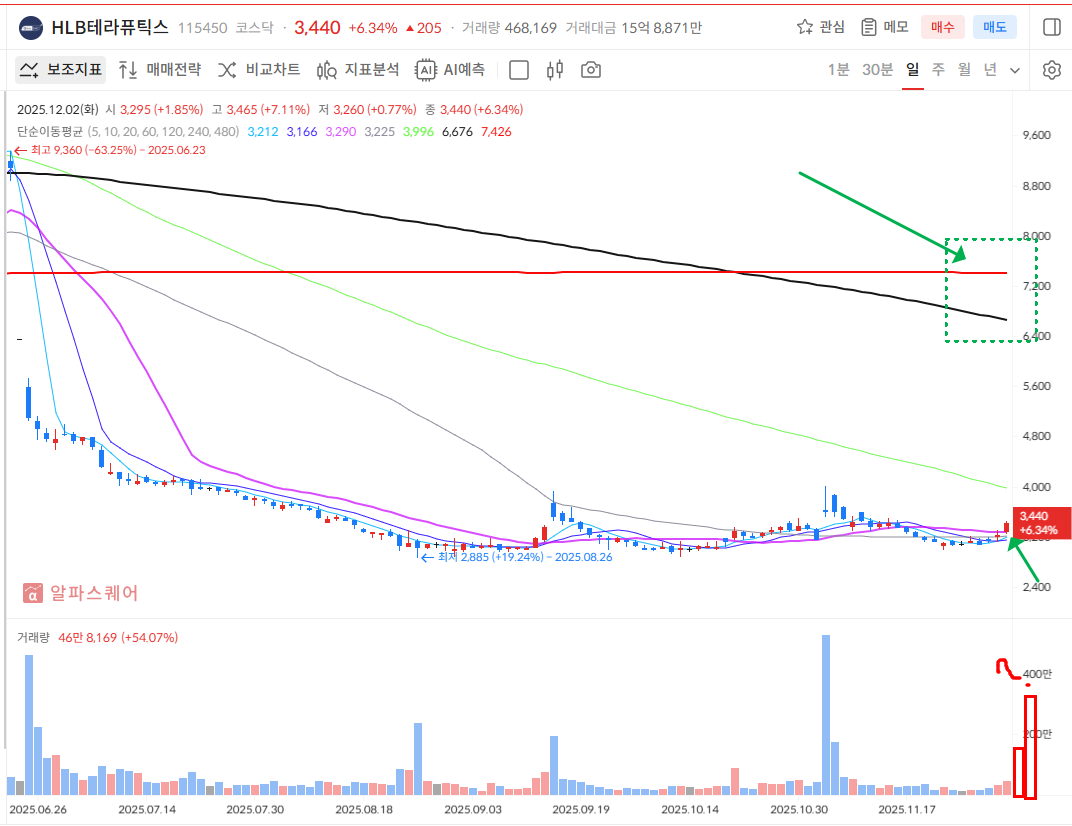This screenshot has width=1072, height=826.
Task: Open 비교차트 comparison chart
Action: pos(258,70)
